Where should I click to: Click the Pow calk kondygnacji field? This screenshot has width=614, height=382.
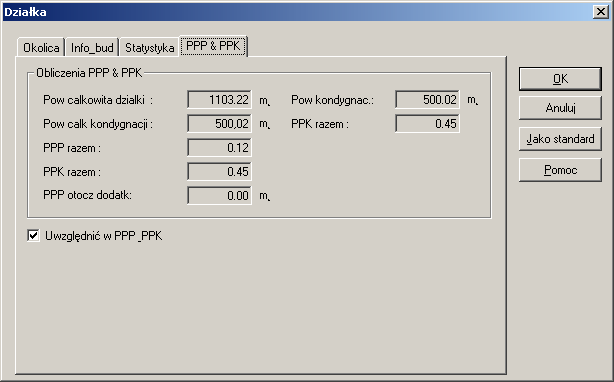[219, 124]
